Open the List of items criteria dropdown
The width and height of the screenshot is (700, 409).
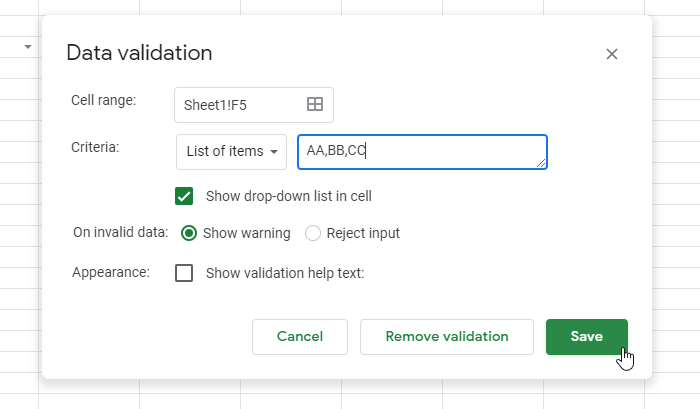[x=231, y=152]
